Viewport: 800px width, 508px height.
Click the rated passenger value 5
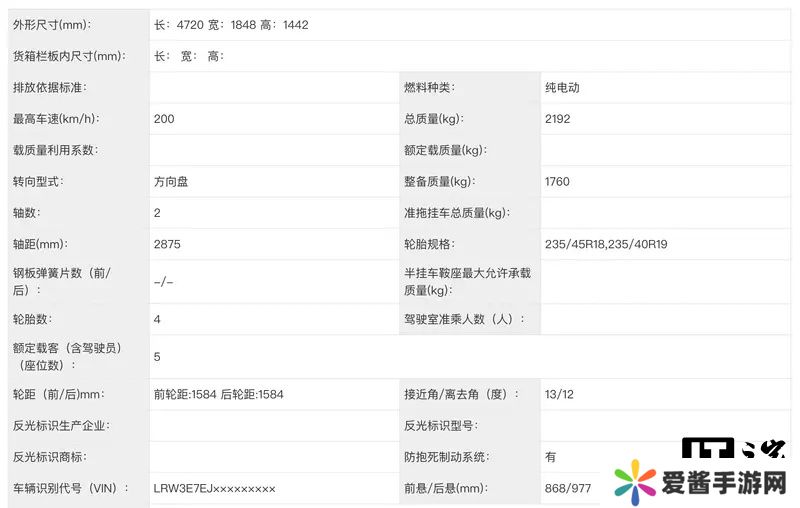click(158, 356)
